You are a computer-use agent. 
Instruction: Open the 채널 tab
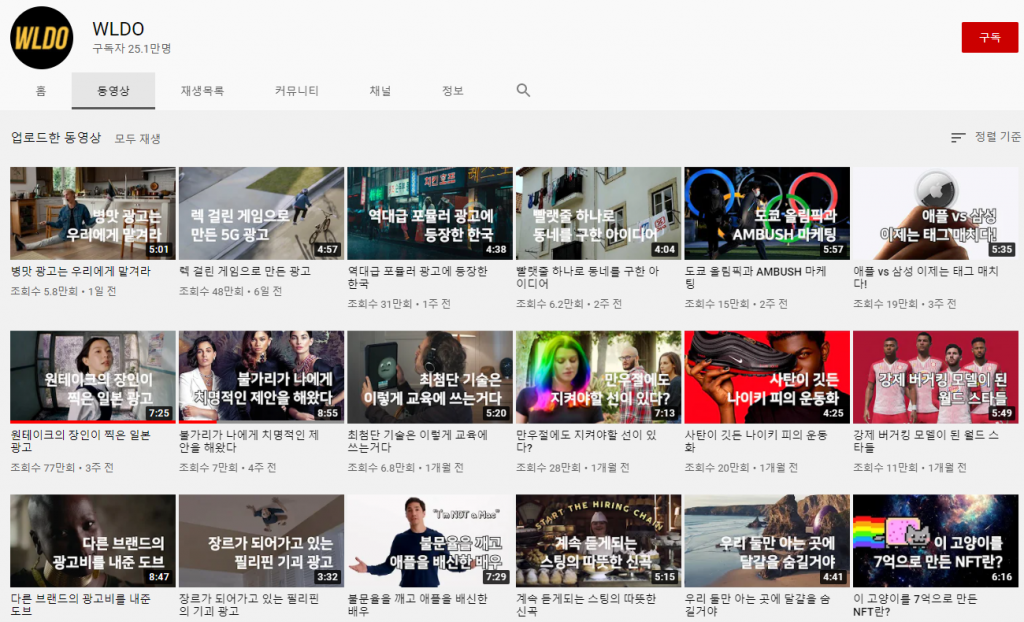(380, 91)
